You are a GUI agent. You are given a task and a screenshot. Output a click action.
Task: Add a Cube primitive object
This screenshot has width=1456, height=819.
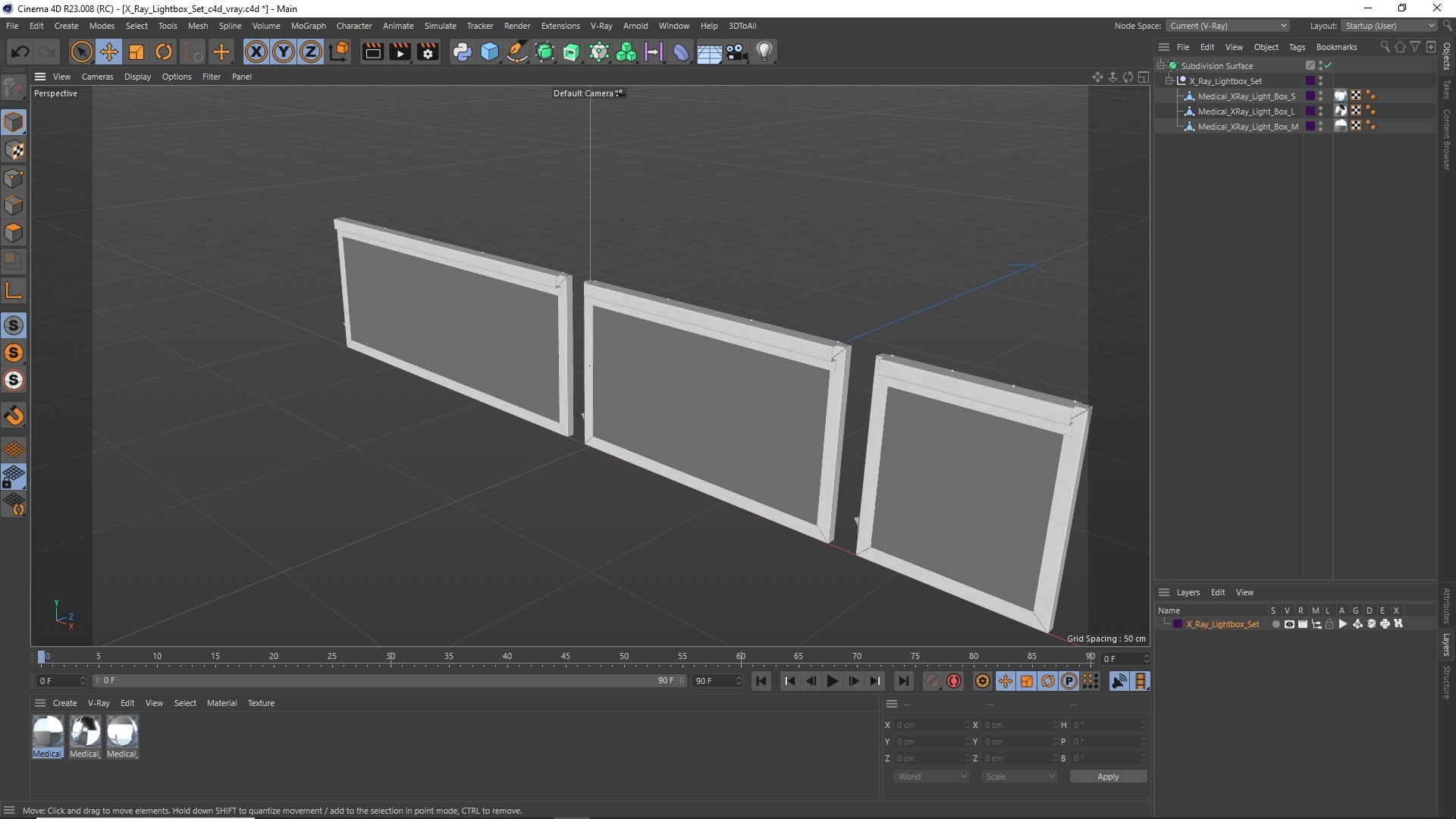(x=490, y=52)
